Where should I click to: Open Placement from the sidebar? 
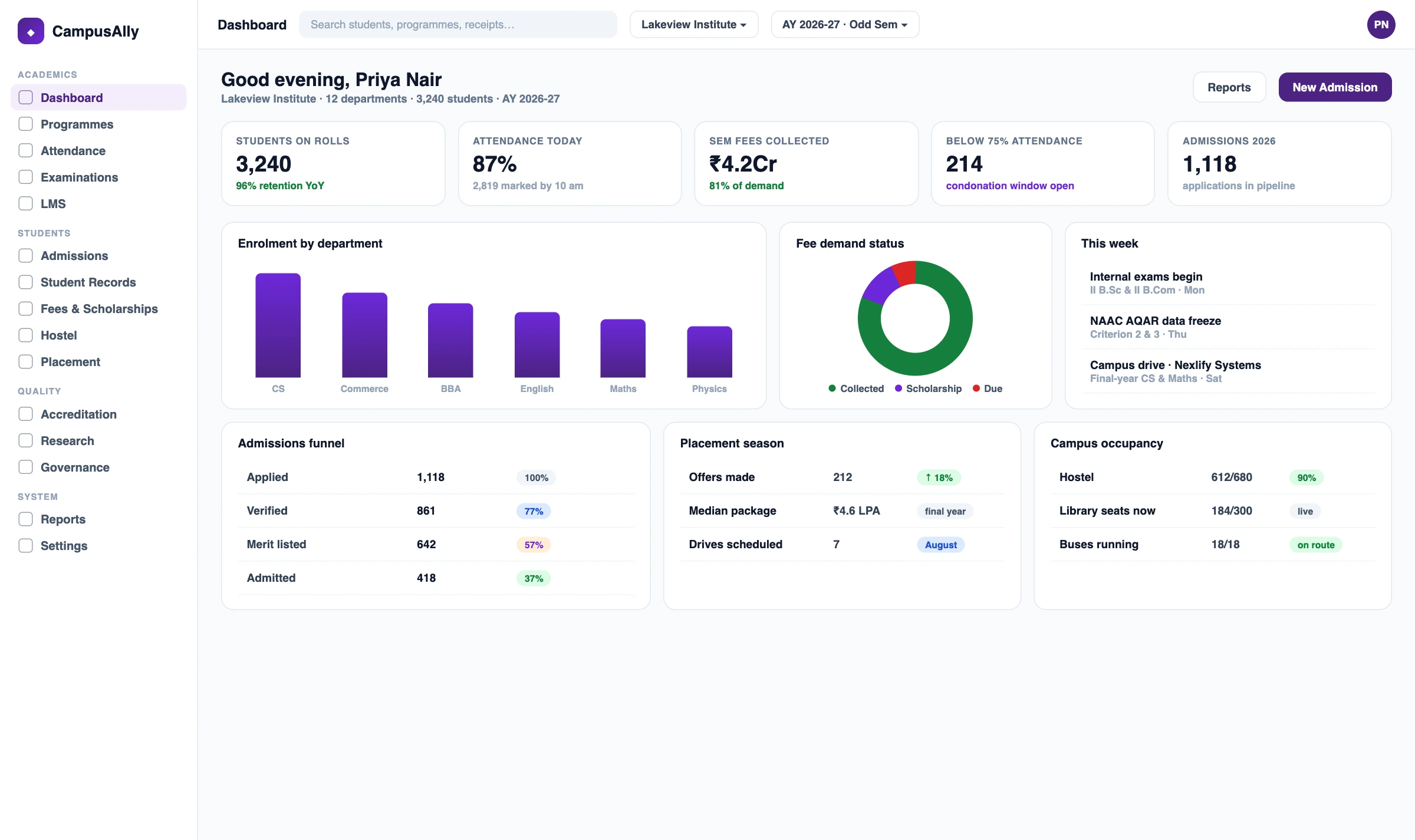98,361
